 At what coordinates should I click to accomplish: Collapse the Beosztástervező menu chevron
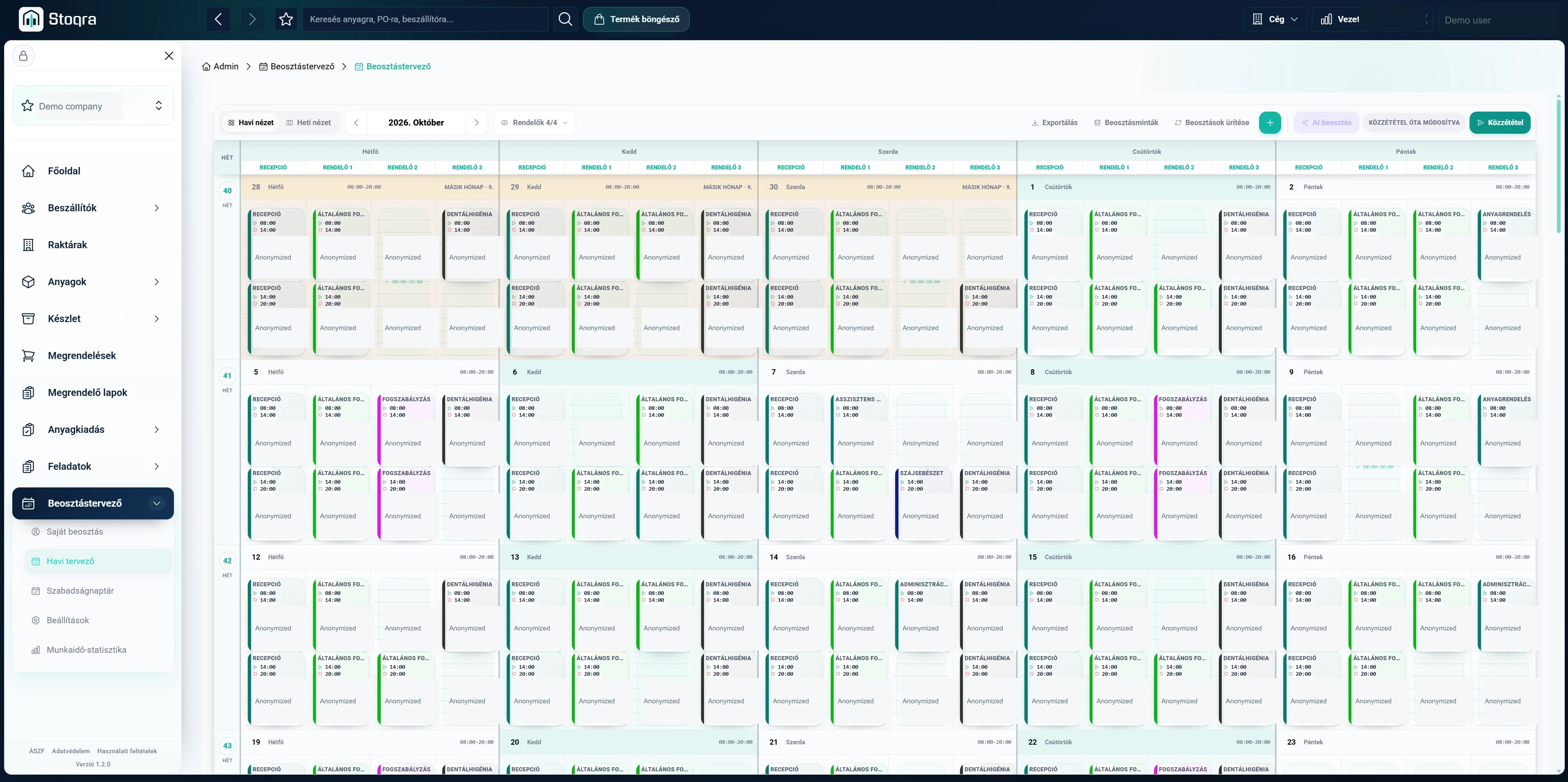(156, 503)
